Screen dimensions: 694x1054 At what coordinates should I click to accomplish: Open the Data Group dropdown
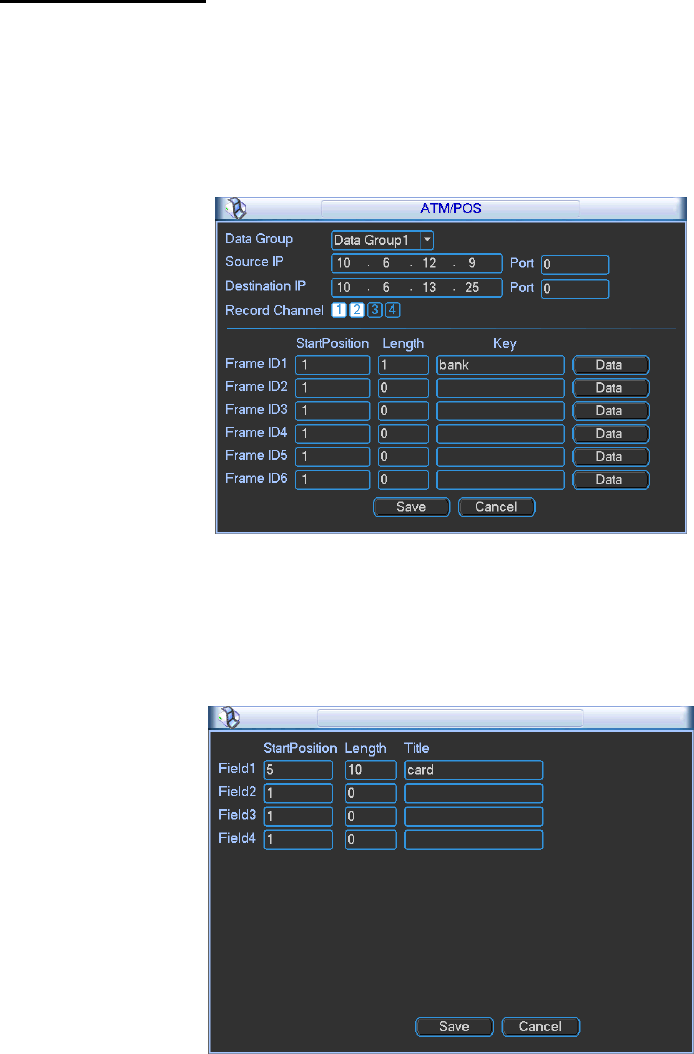click(x=427, y=240)
